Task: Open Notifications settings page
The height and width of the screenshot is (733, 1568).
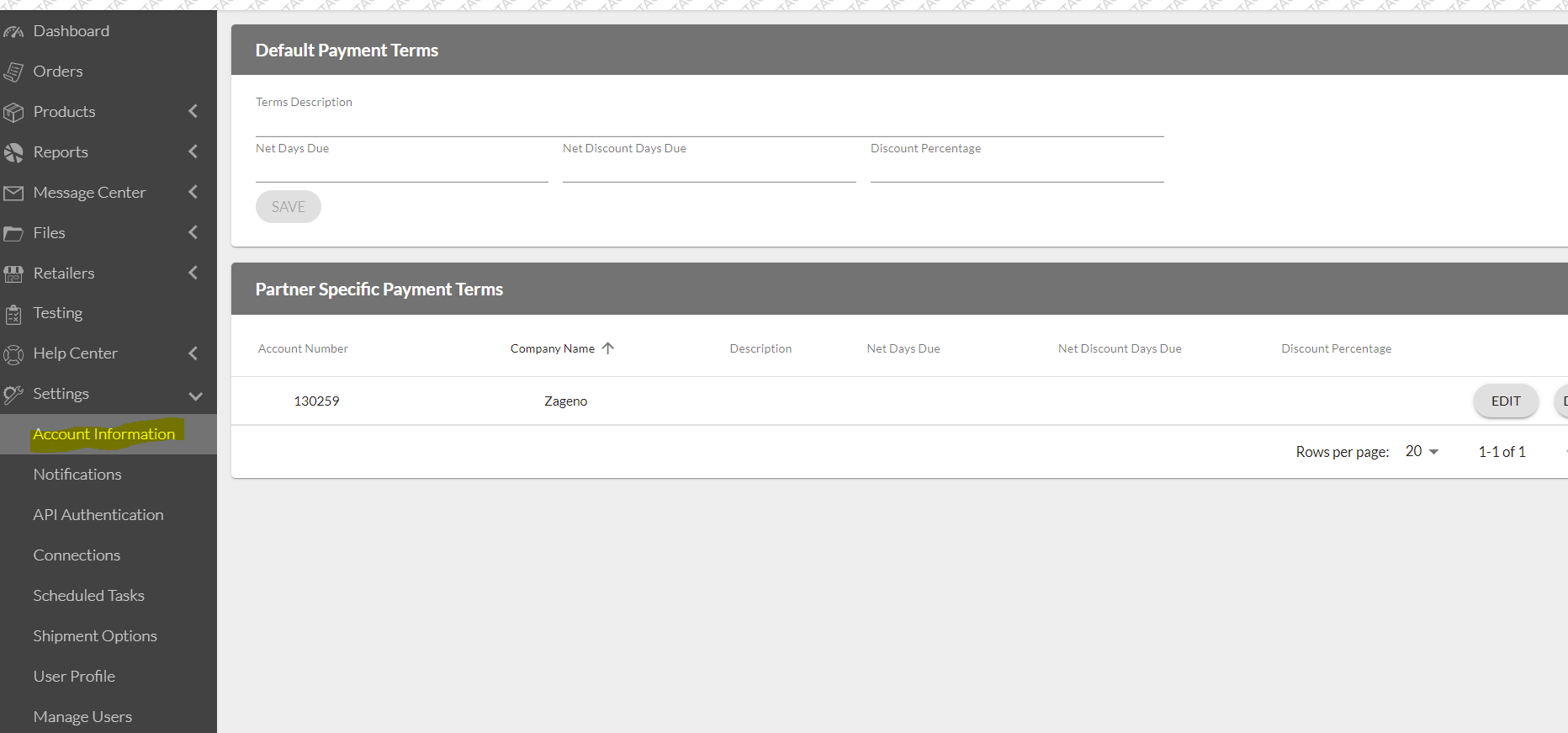Action: 77,475
